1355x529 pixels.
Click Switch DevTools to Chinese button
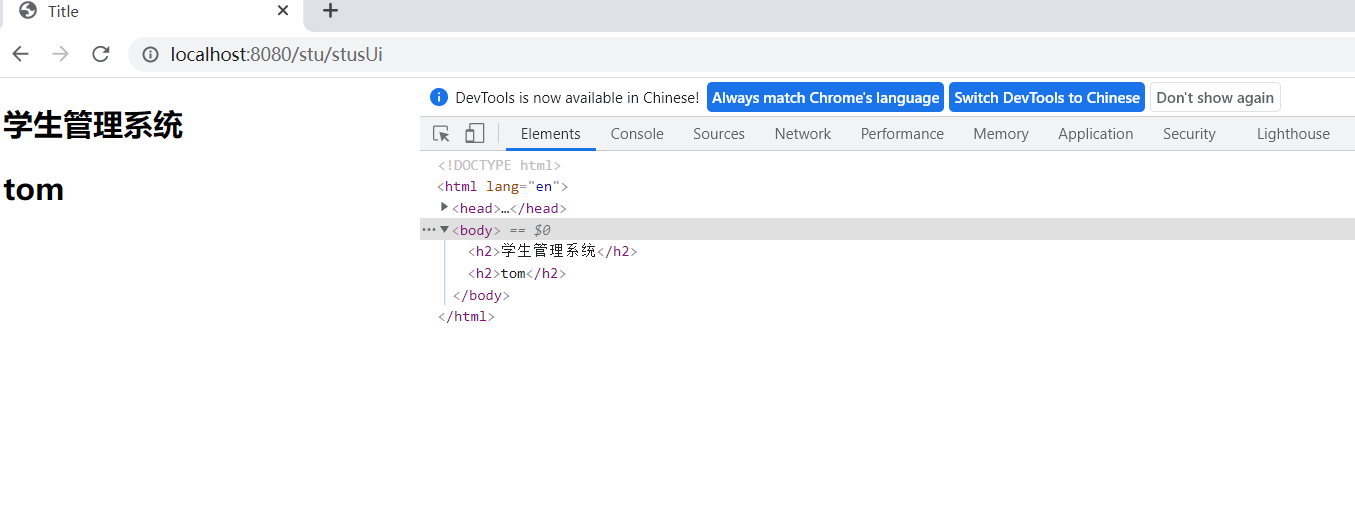coord(1047,97)
